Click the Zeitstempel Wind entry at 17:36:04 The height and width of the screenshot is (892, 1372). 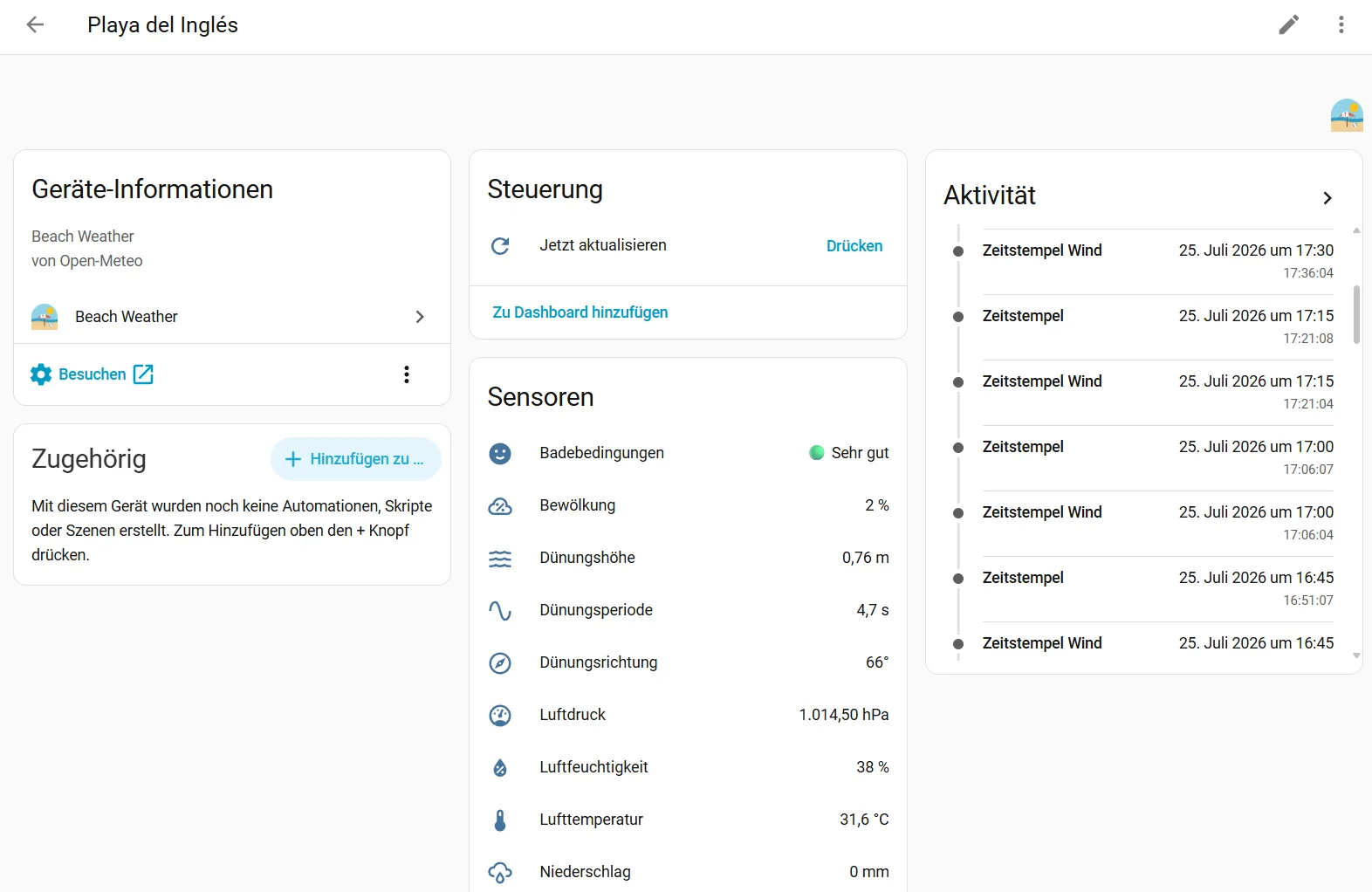[x=1158, y=262]
